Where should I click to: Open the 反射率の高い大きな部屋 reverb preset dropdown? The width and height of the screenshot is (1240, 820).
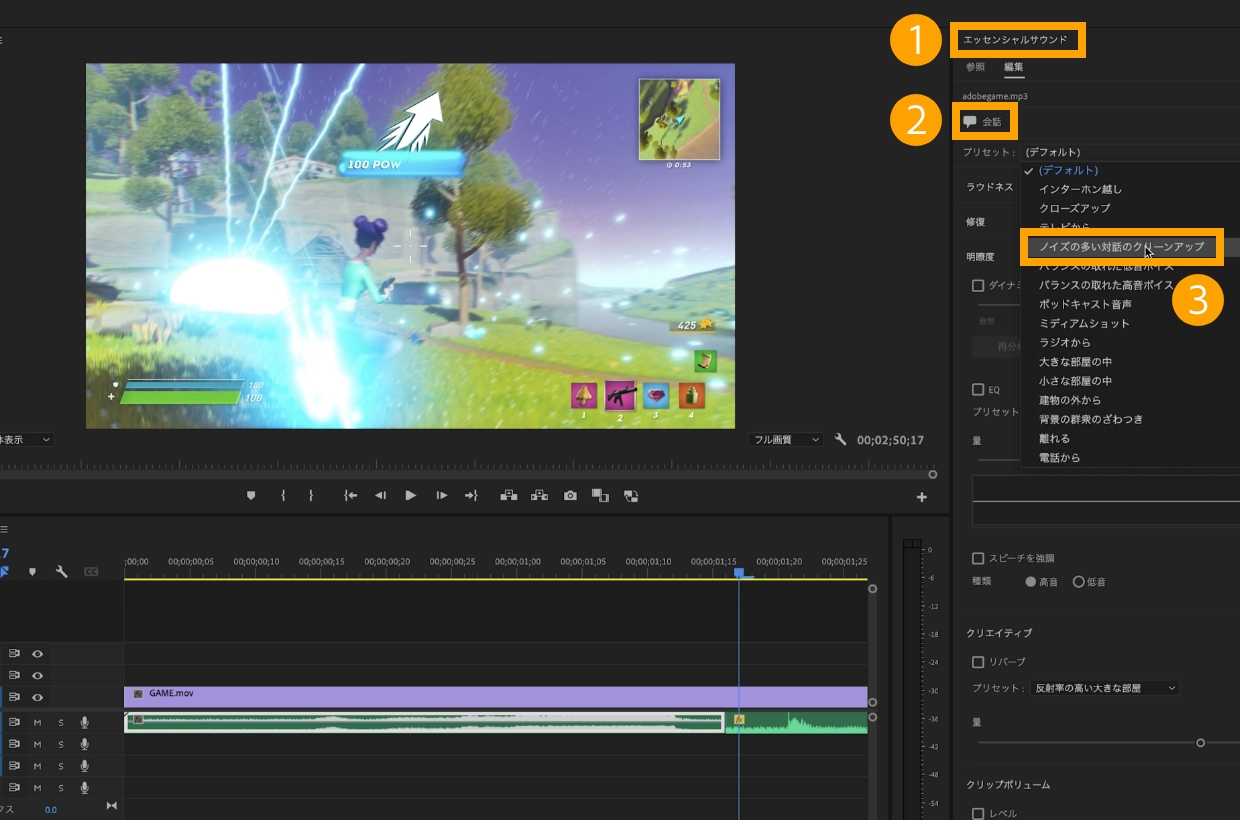pos(1105,688)
